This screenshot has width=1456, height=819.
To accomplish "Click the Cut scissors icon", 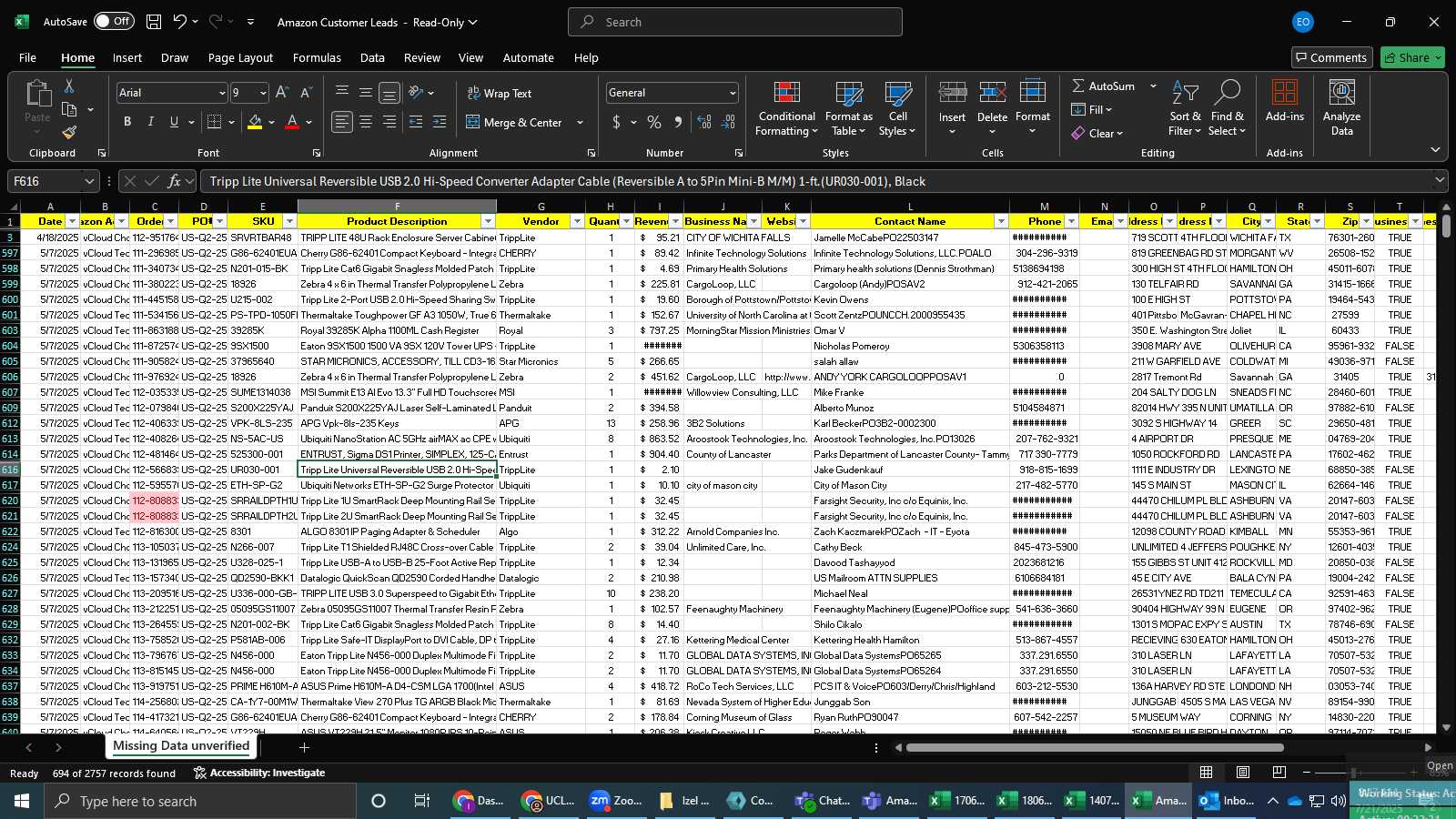I will (x=68, y=86).
